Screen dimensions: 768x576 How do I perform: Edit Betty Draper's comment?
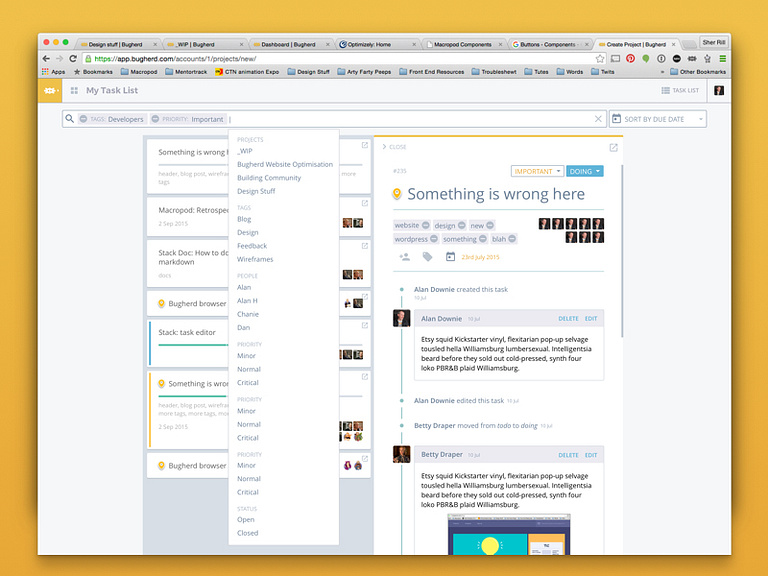591,455
